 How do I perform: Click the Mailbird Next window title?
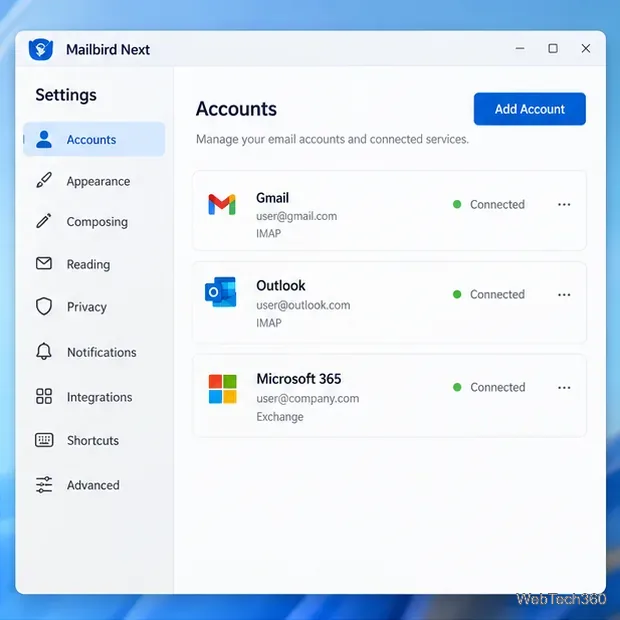108,50
